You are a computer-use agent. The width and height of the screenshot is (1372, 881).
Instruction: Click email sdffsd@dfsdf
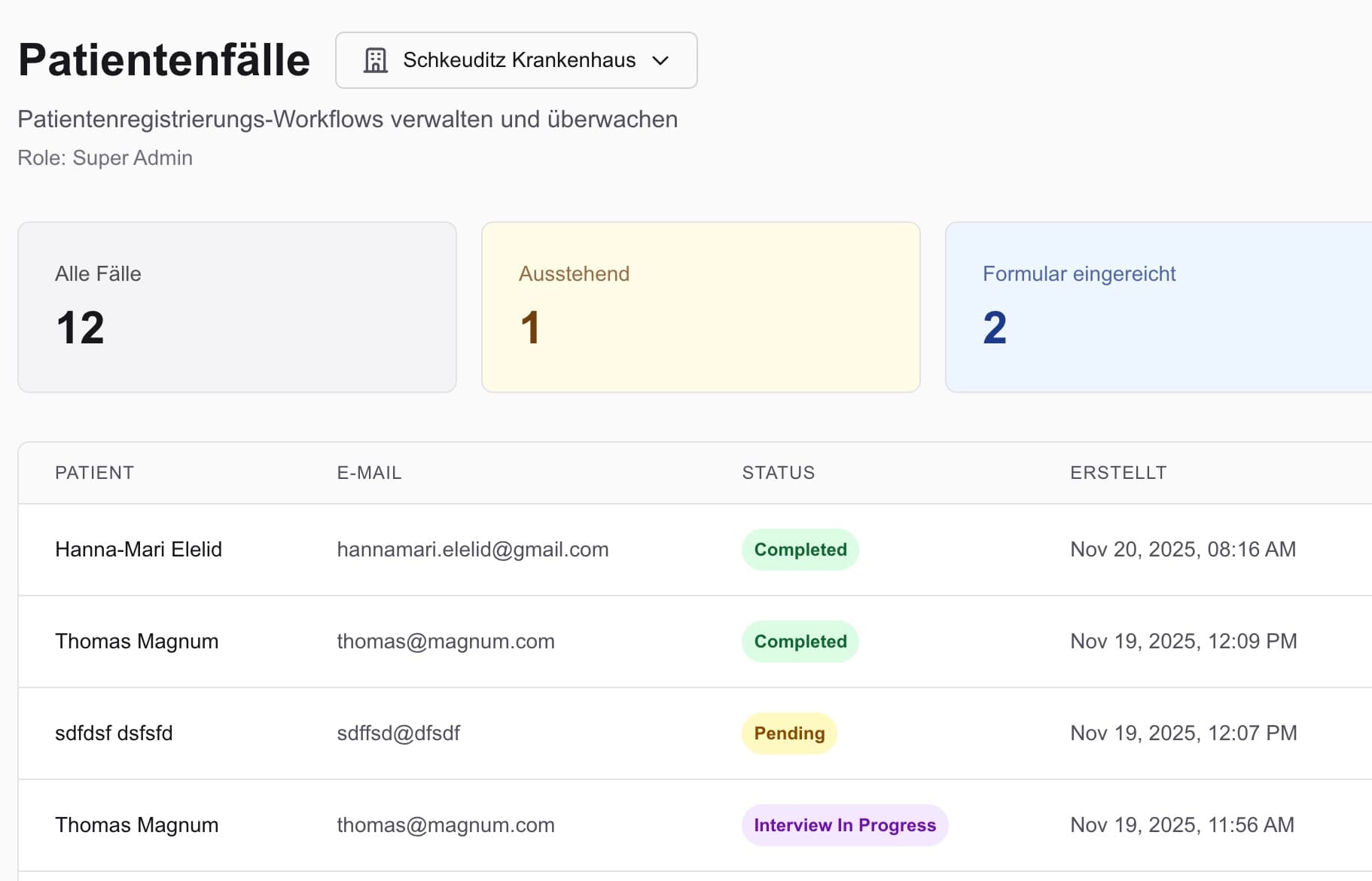click(398, 733)
